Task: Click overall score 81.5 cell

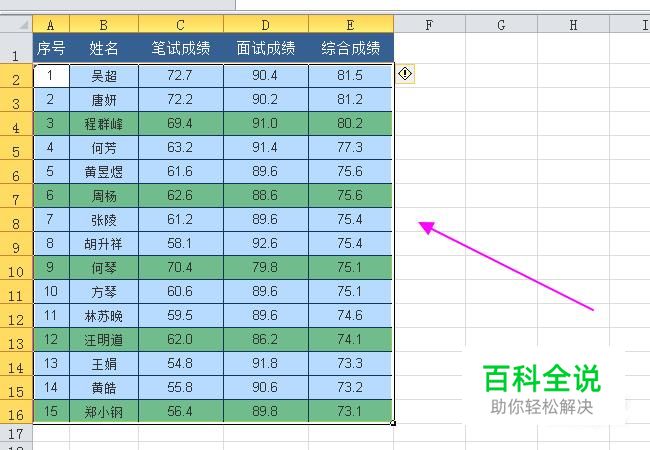Action: coord(351,75)
